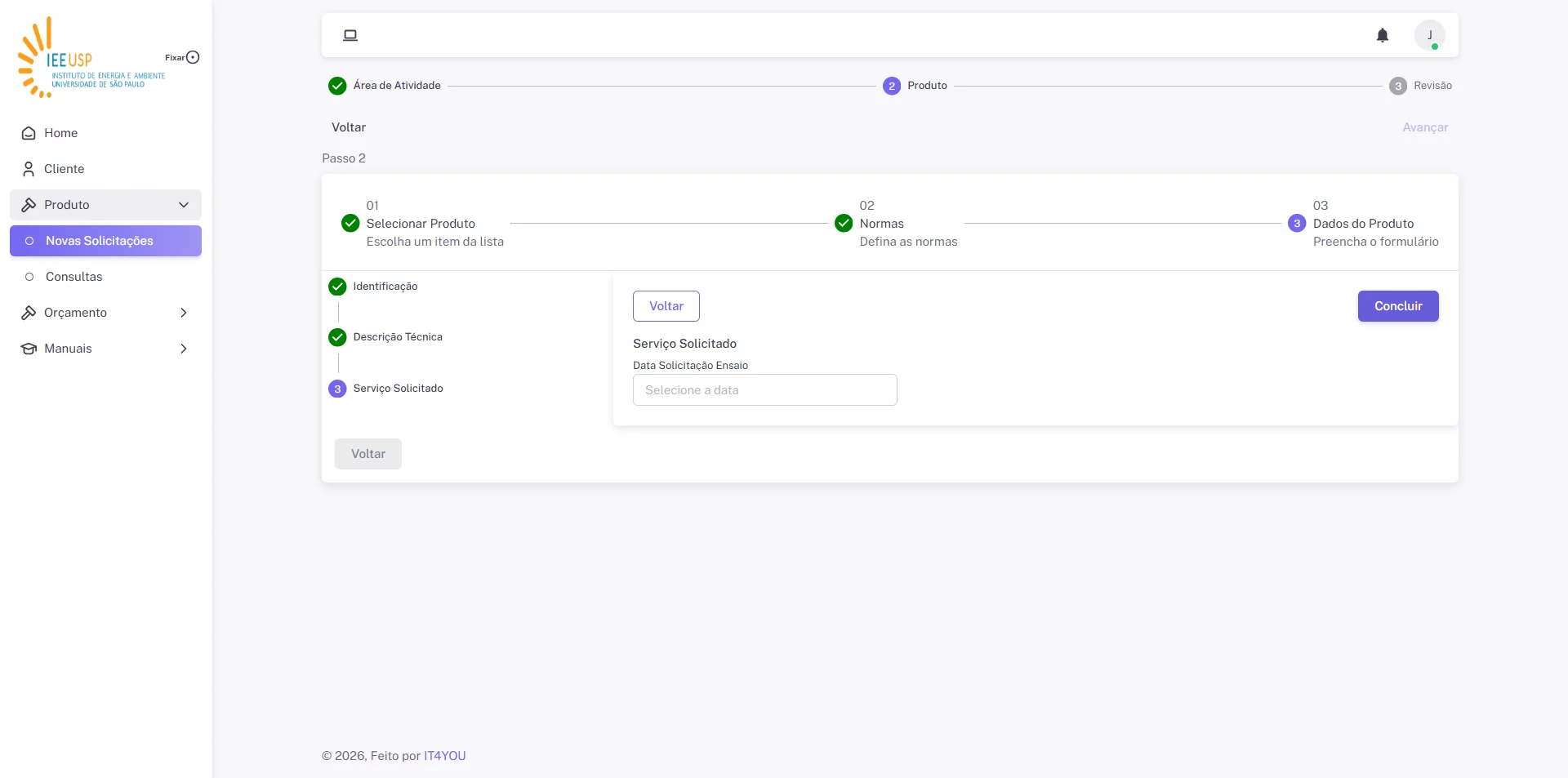Screen dimensions: 1568x778
Task: Click the "Escolha um item da lista" subtitle
Action: tap(435, 242)
